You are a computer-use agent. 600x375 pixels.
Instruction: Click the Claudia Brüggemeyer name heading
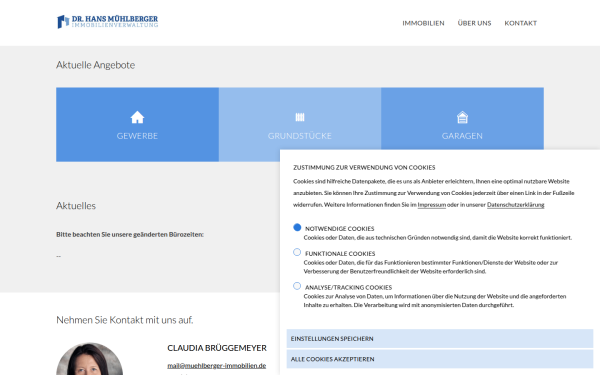tap(217, 348)
